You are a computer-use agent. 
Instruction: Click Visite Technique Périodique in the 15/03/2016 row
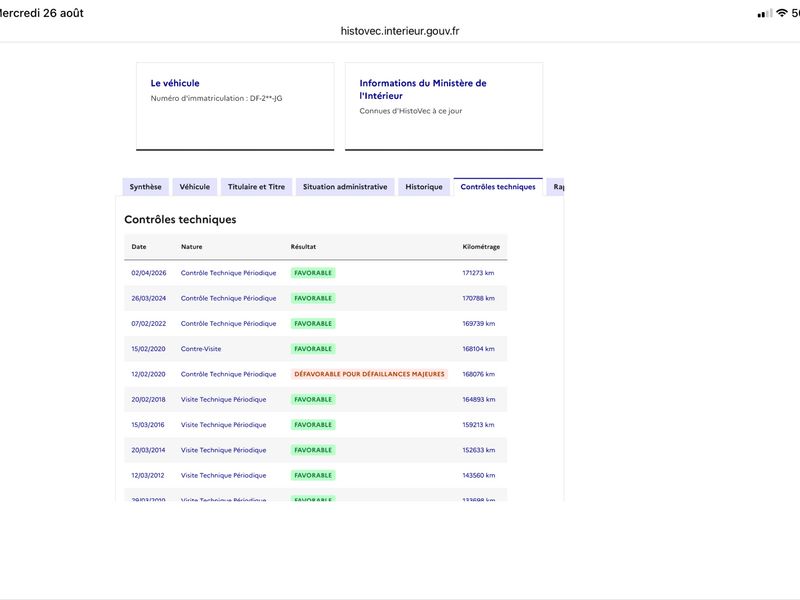pyautogui.click(x=223, y=424)
